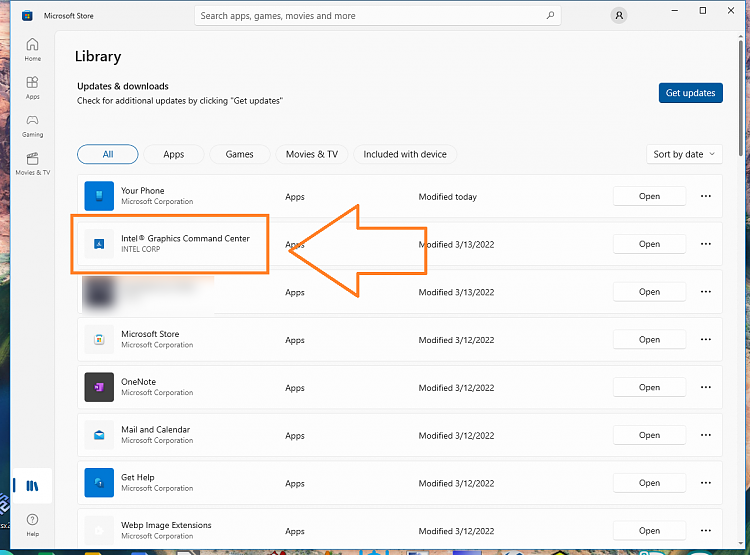The height and width of the screenshot is (555, 750).
Task: Click the Modified today text
Action: point(448,197)
